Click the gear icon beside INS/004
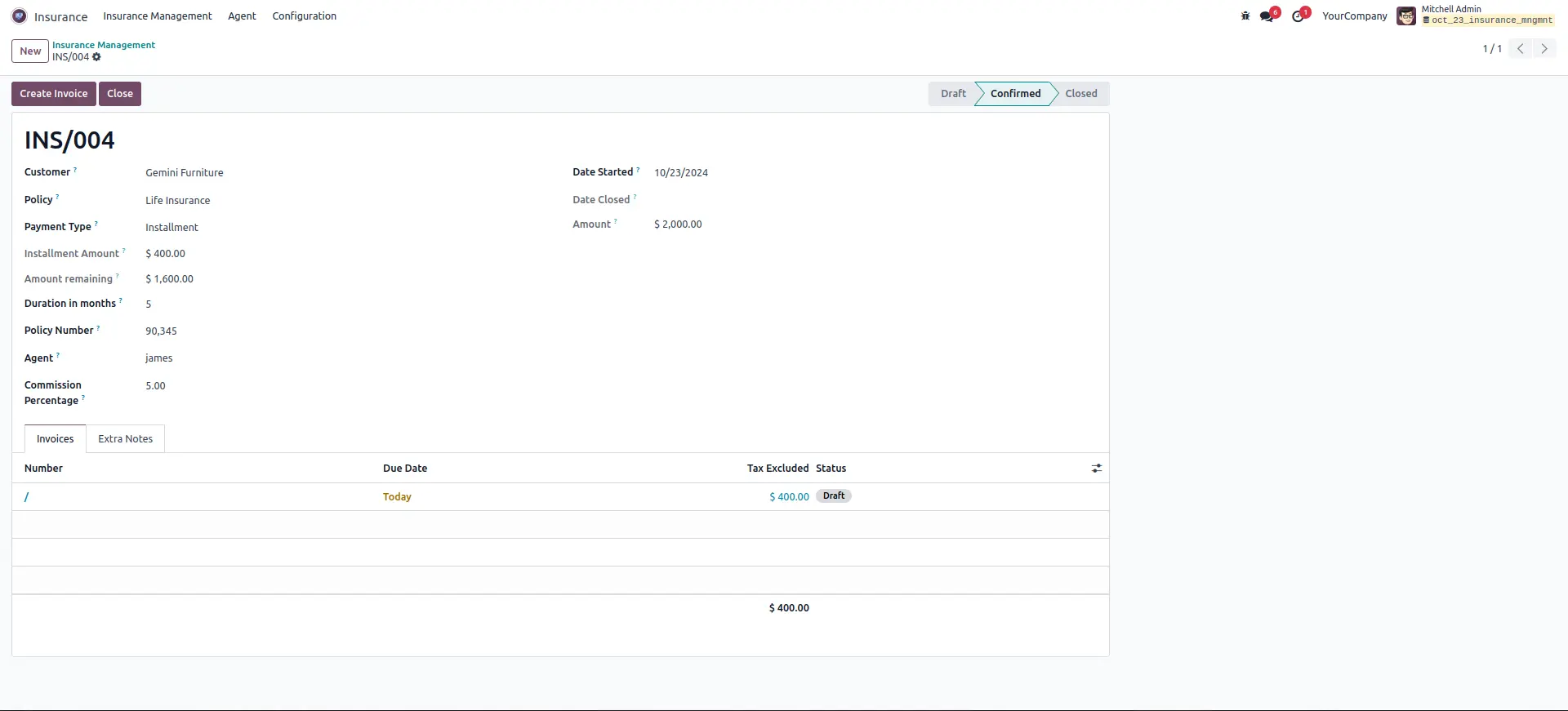Viewport: 1568px width, 711px height. coord(96,57)
